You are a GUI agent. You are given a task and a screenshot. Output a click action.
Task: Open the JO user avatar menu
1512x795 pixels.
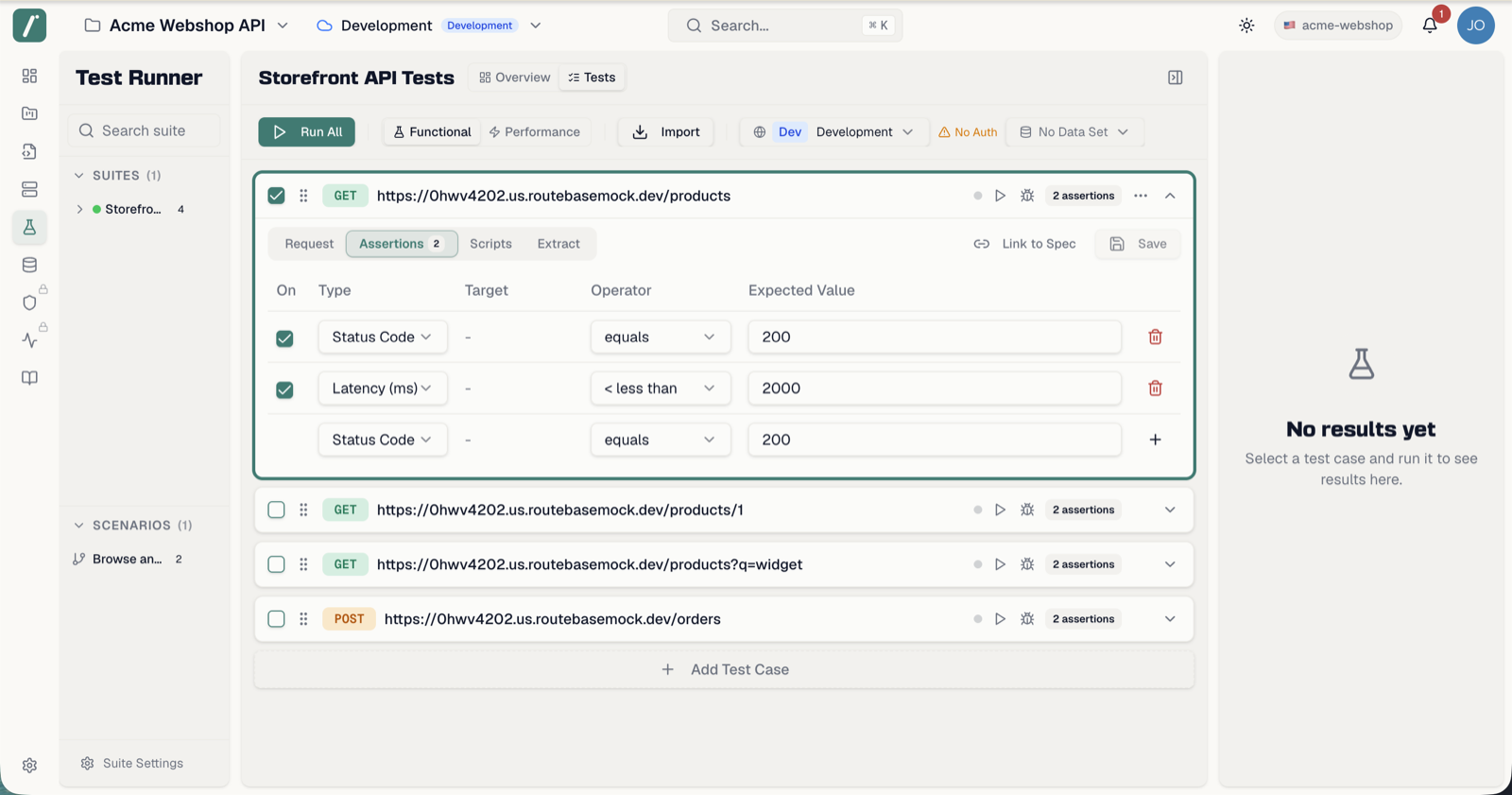(1475, 26)
